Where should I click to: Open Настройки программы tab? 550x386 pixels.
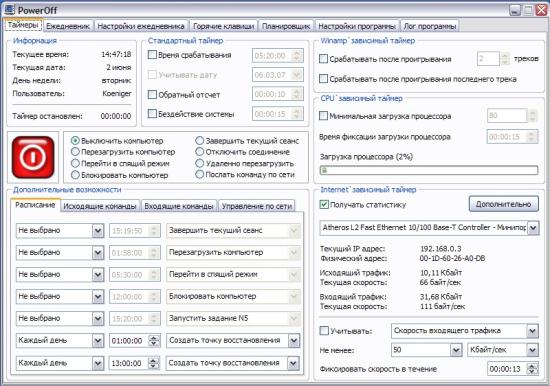coord(357,26)
